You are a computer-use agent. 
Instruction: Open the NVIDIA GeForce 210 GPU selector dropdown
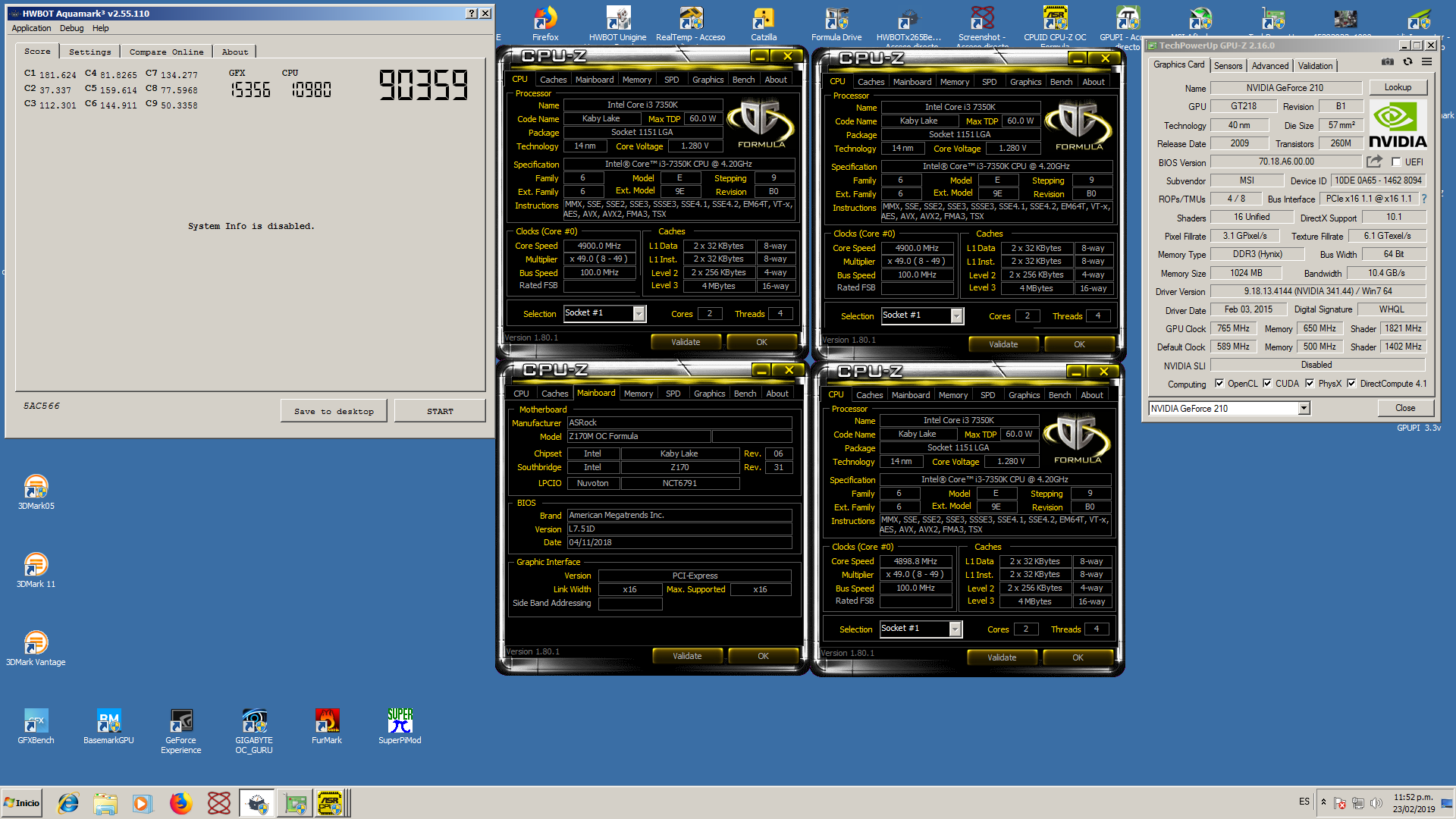click(x=1304, y=409)
